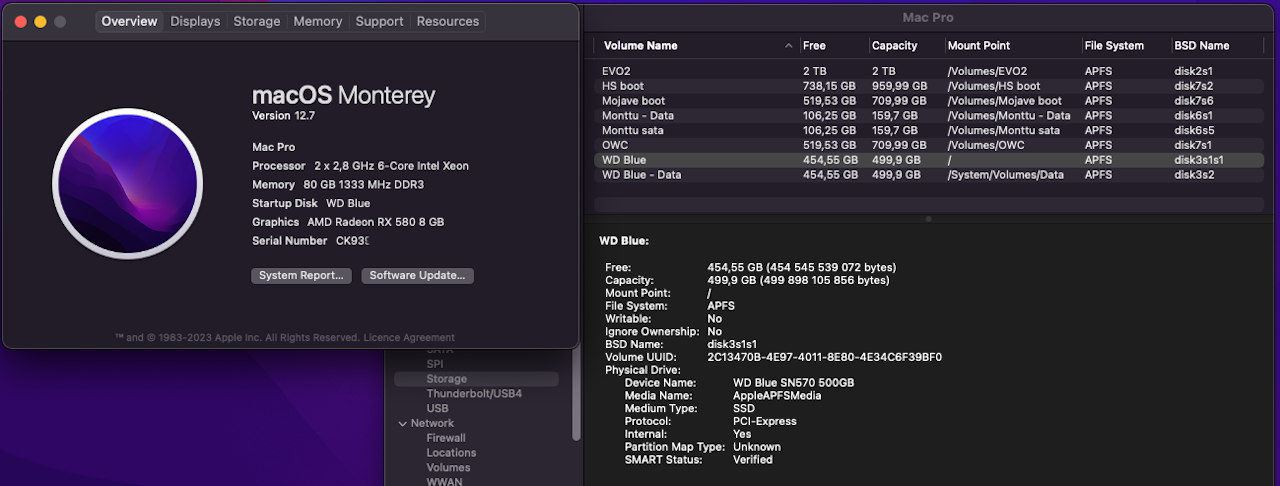
Task: Sort the table by BSD Name
Action: tap(1201, 46)
